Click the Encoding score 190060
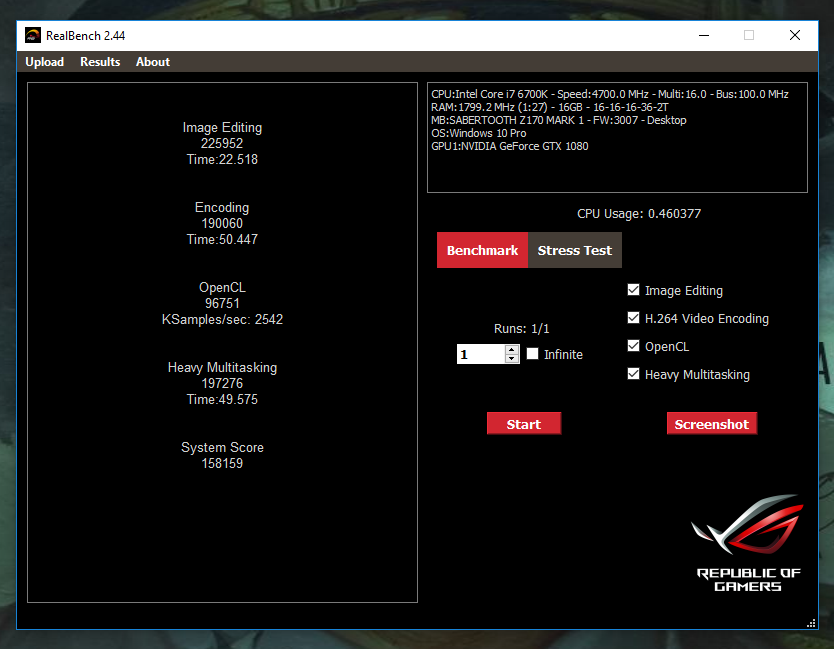Viewport: 834px width, 649px height. [x=222, y=223]
